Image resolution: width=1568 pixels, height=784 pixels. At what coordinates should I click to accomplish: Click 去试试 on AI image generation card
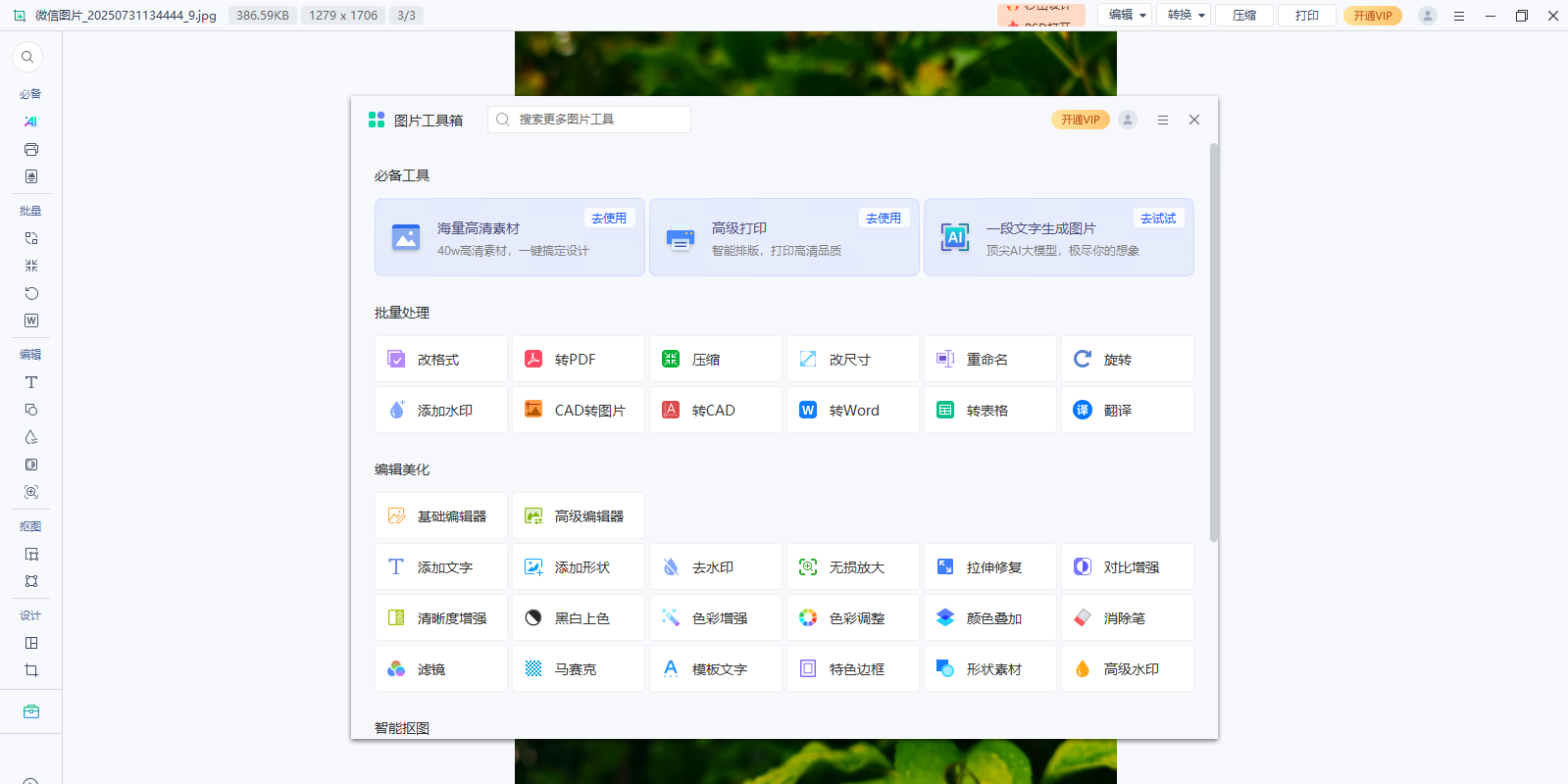(1158, 219)
